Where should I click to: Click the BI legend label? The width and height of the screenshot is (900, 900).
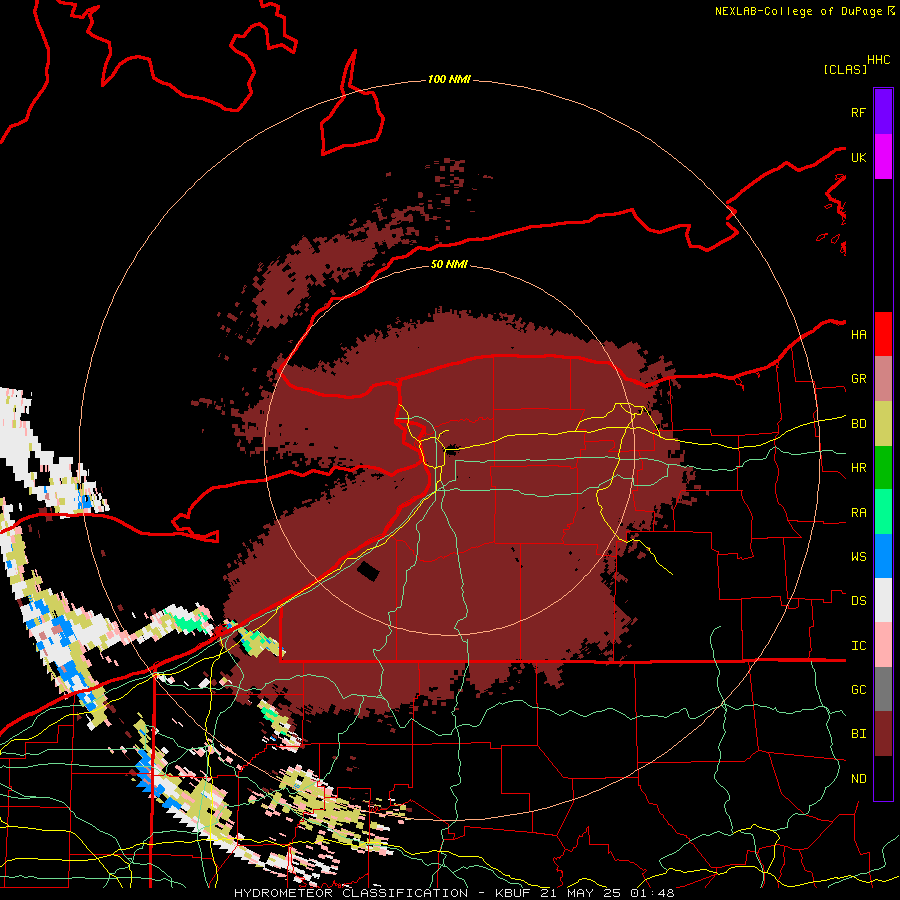pos(858,734)
